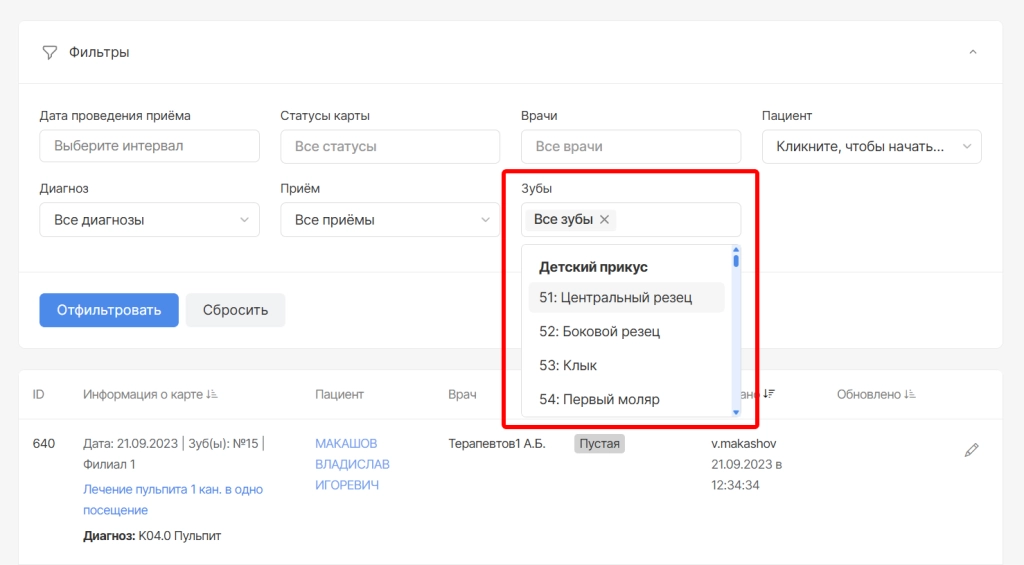Click the Сбросить button

click(x=235, y=310)
